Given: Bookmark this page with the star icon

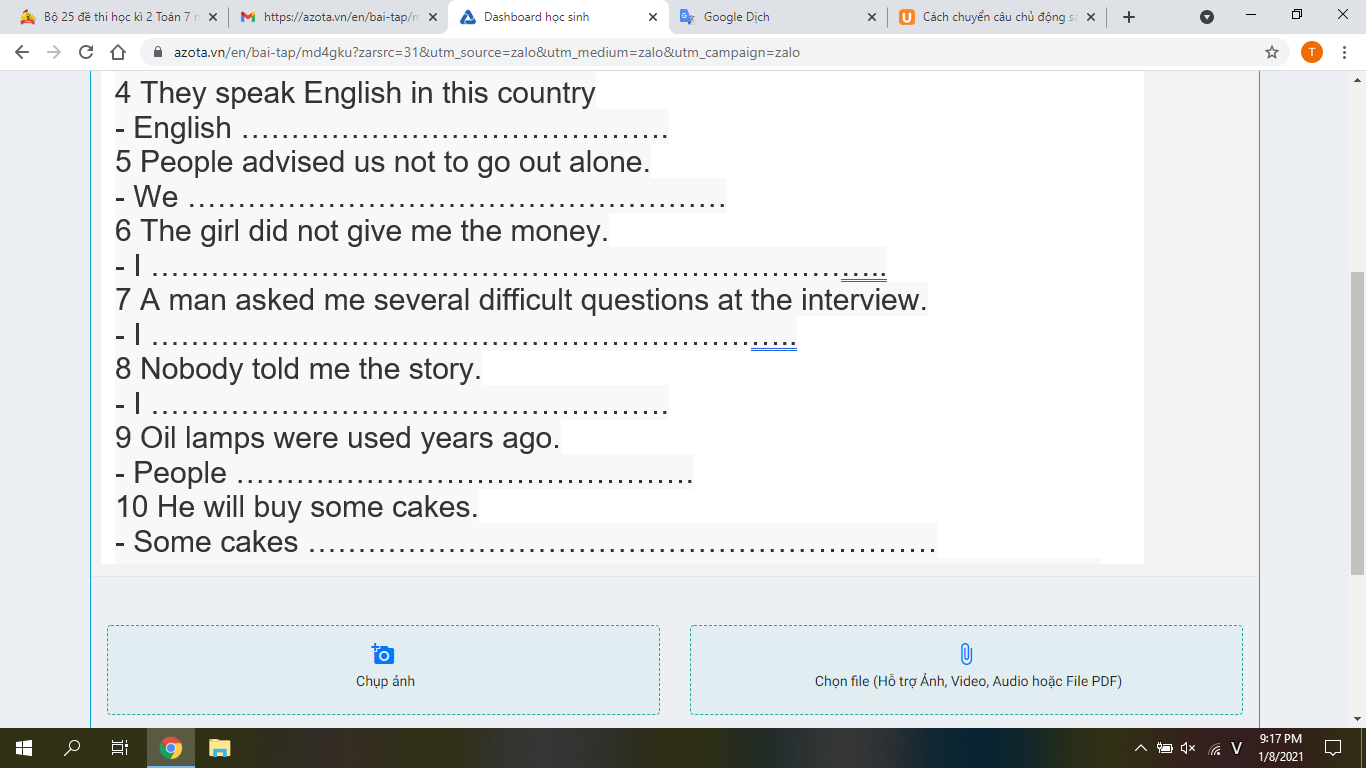Looking at the screenshot, I should [1272, 52].
